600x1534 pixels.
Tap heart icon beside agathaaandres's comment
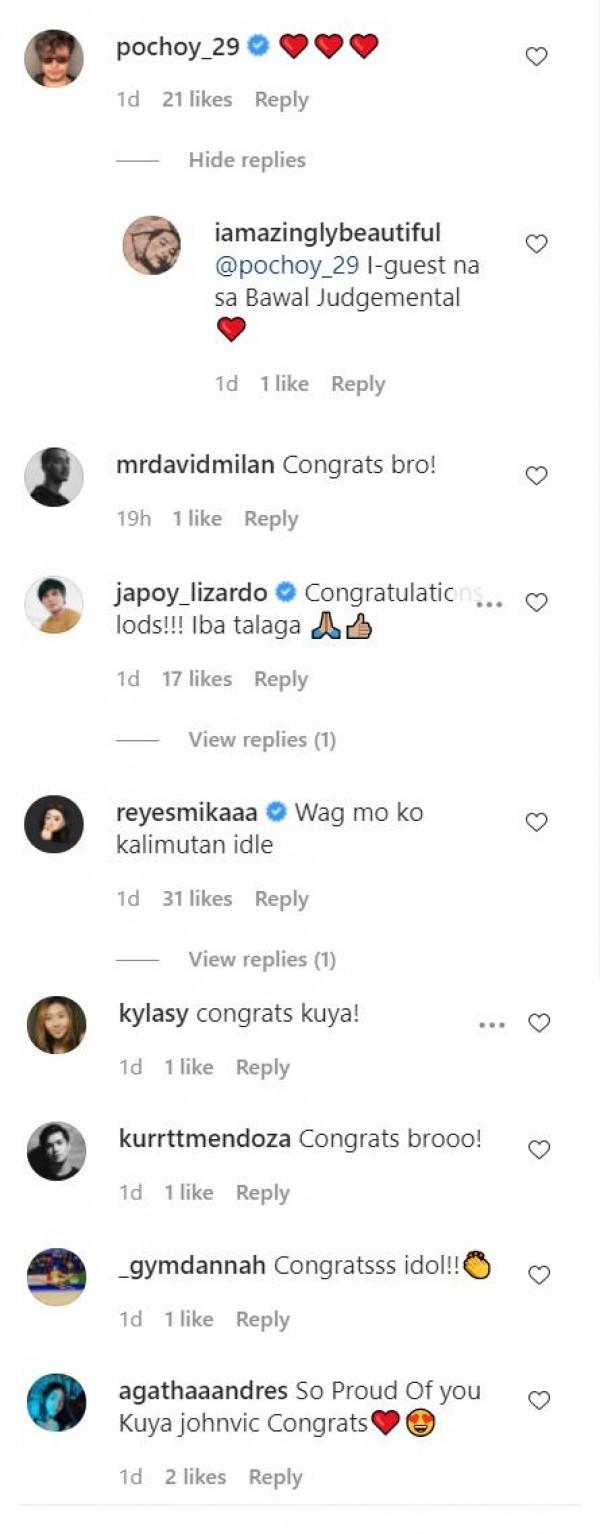tap(539, 1400)
